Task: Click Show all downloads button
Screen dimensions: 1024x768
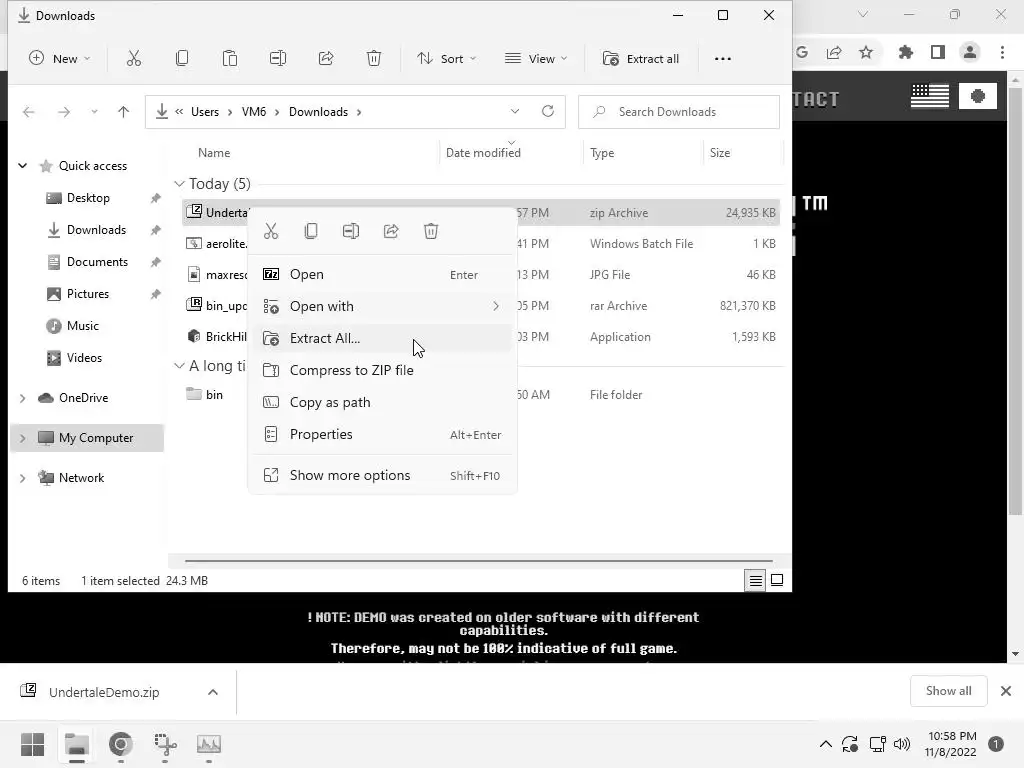Action: coord(948,691)
